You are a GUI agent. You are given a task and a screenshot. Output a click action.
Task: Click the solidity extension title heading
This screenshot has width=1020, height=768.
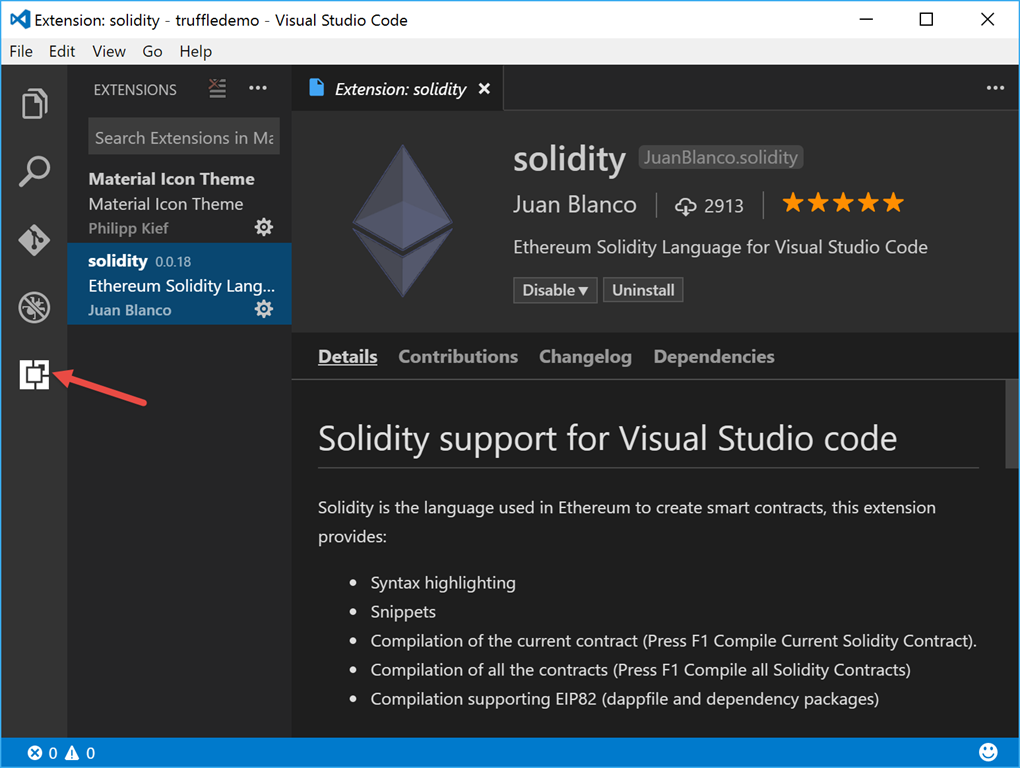click(569, 159)
